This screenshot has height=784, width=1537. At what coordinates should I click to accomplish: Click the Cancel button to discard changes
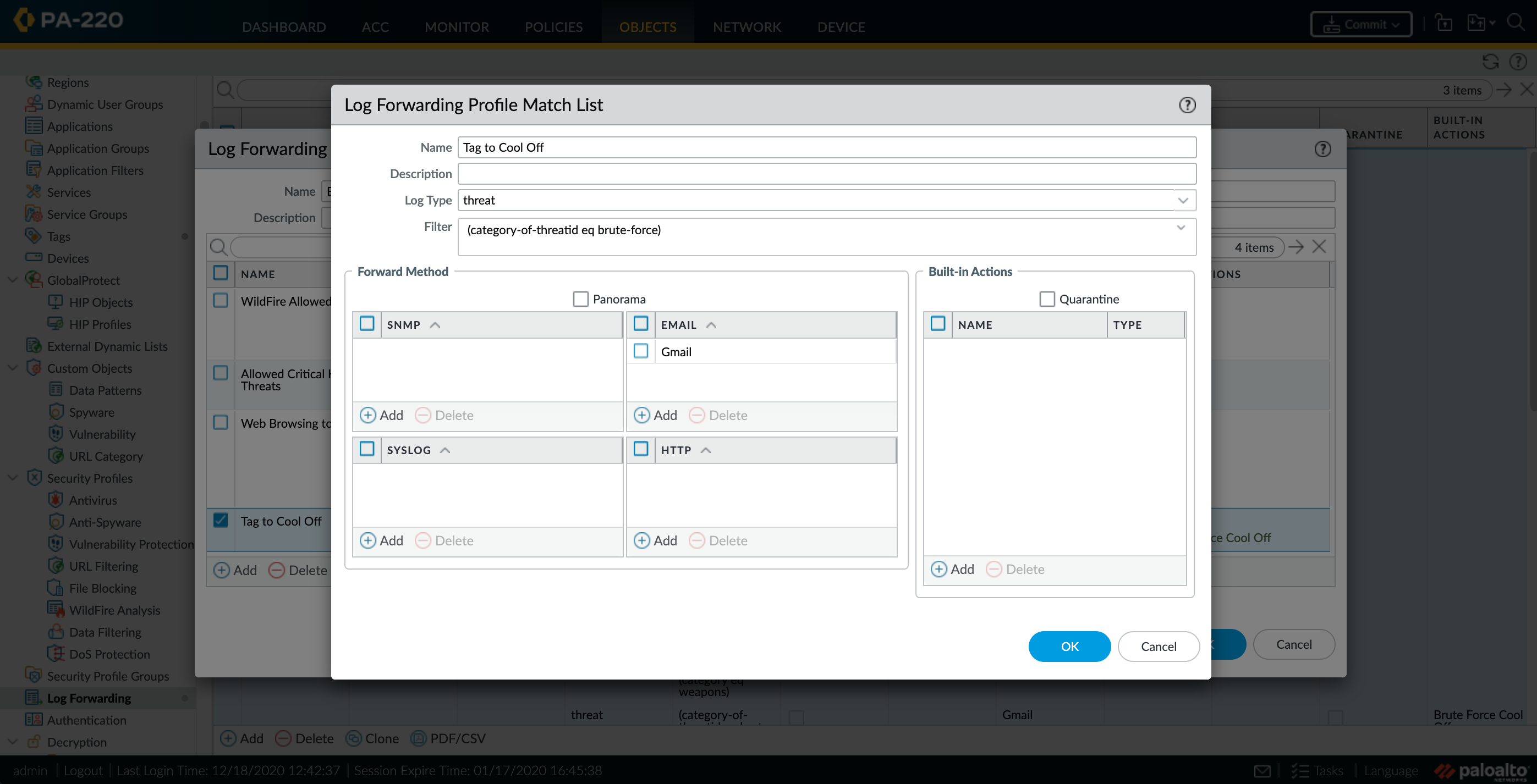click(1159, 646)
